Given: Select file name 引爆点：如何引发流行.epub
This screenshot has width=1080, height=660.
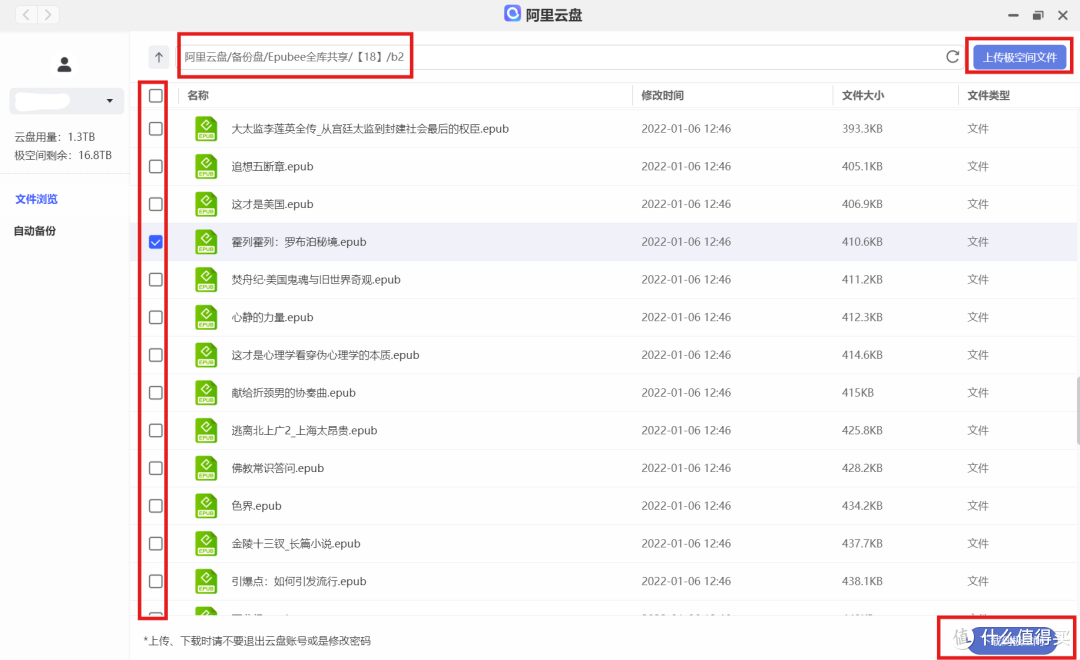Looking at the screenshot, I should (298, 581).
